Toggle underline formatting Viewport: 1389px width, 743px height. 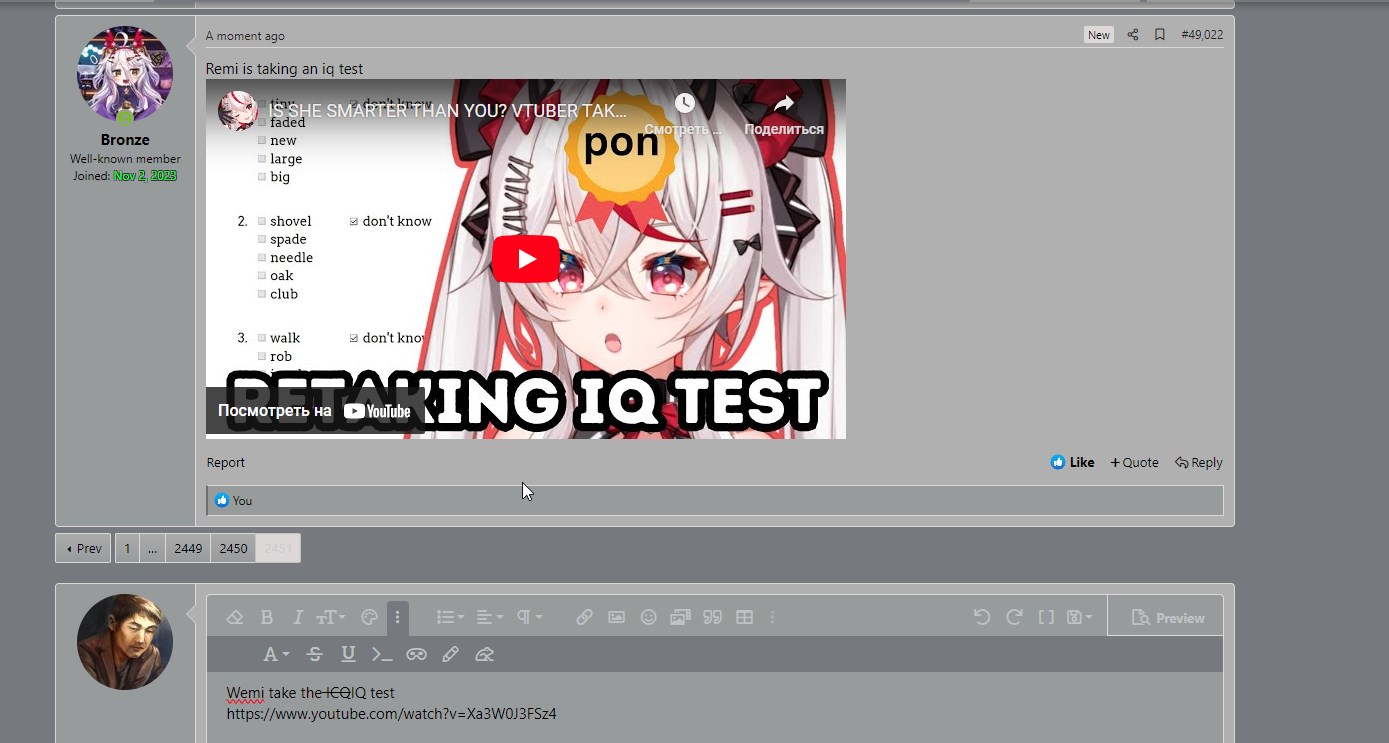(348, 654)
